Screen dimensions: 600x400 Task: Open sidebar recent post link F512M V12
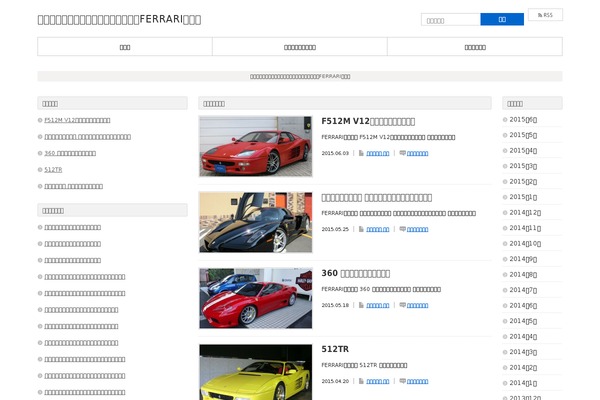(x=77, y=120)
